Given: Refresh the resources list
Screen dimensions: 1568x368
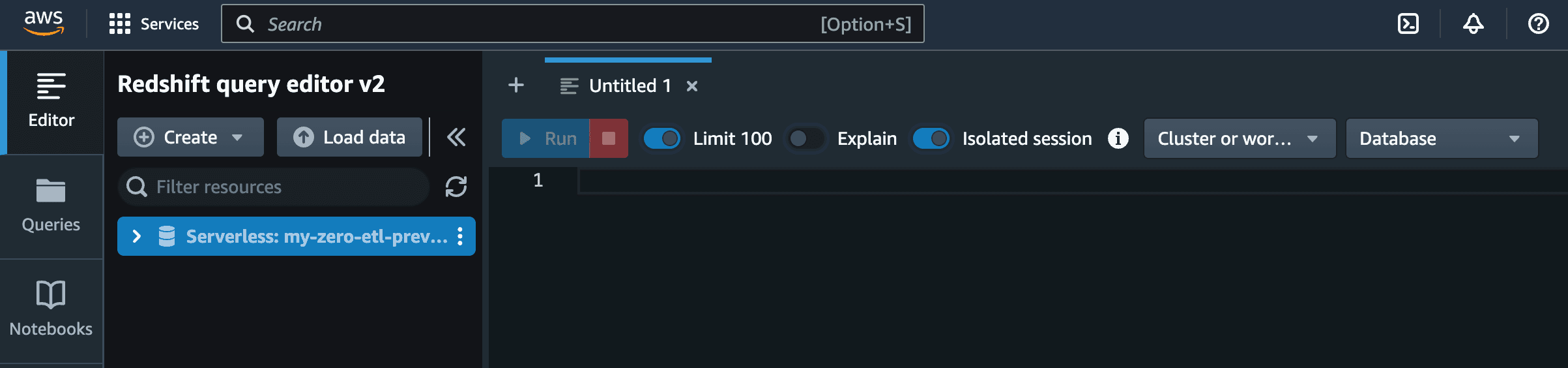Looking at the screenshot, I should 456,187.
